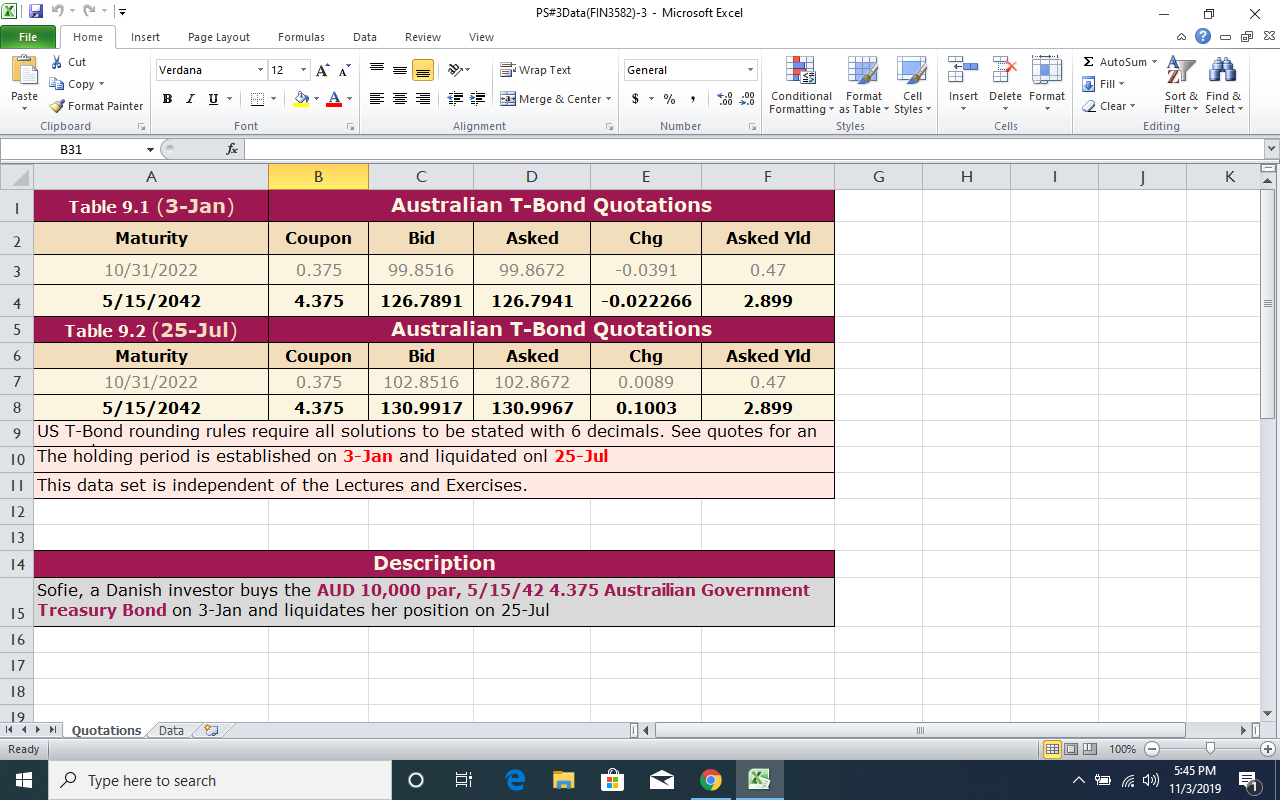This screenshot has width=1280, height=800.
Task: Toggle bold formatting
Action: coord(167,99)
